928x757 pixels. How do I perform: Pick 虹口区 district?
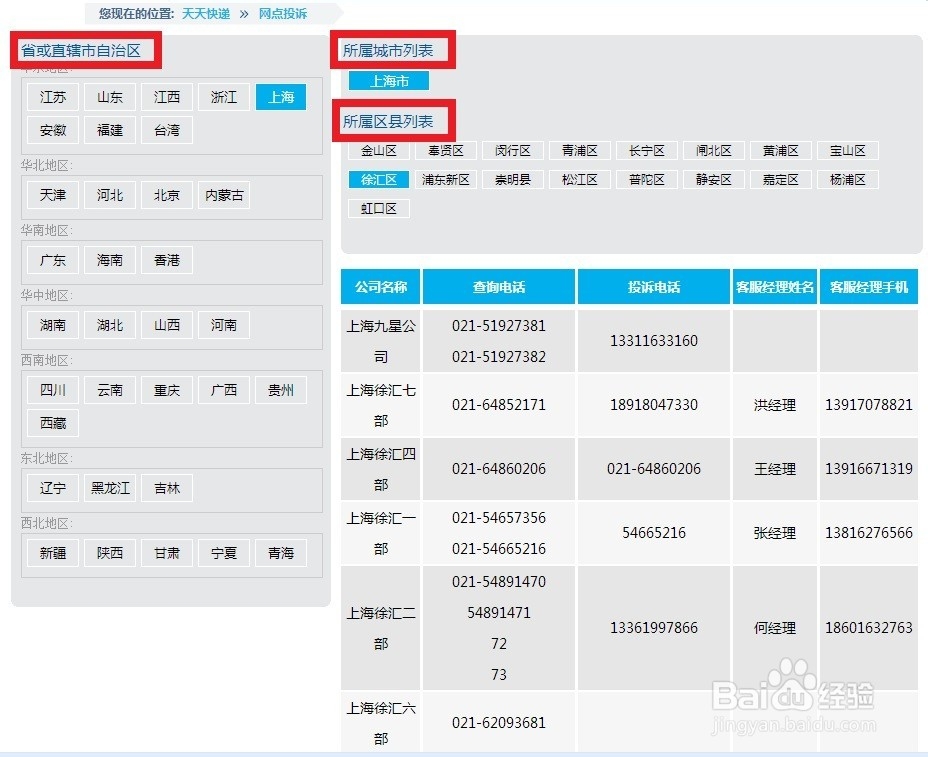(379, 209)
